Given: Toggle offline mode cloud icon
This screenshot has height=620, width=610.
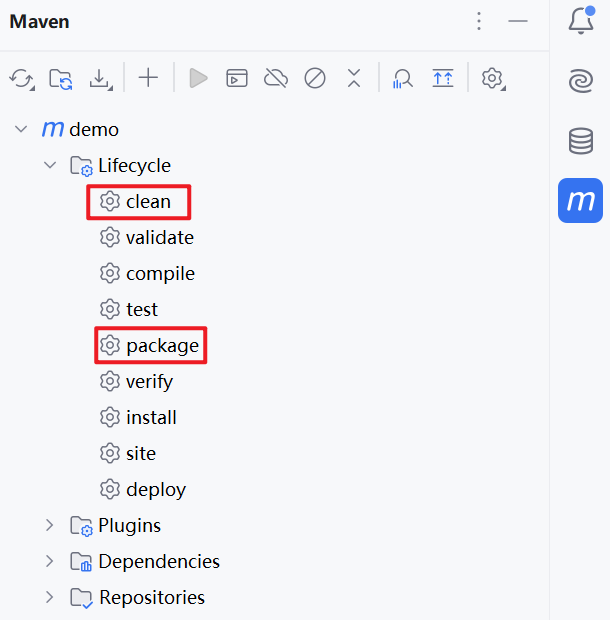Looking at the screenshot, I should pyautogui.click(x=276, y=78).
